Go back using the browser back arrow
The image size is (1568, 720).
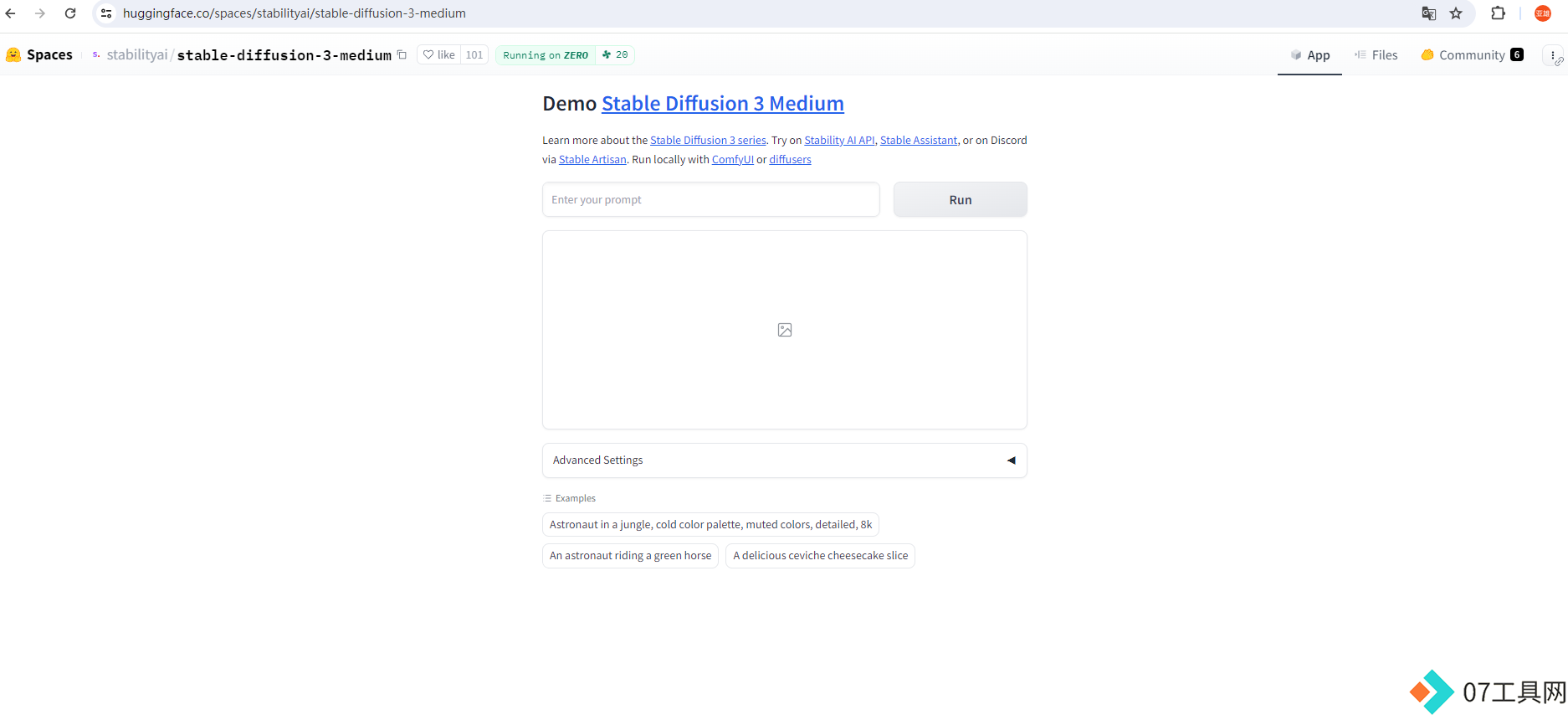point(11,13)
